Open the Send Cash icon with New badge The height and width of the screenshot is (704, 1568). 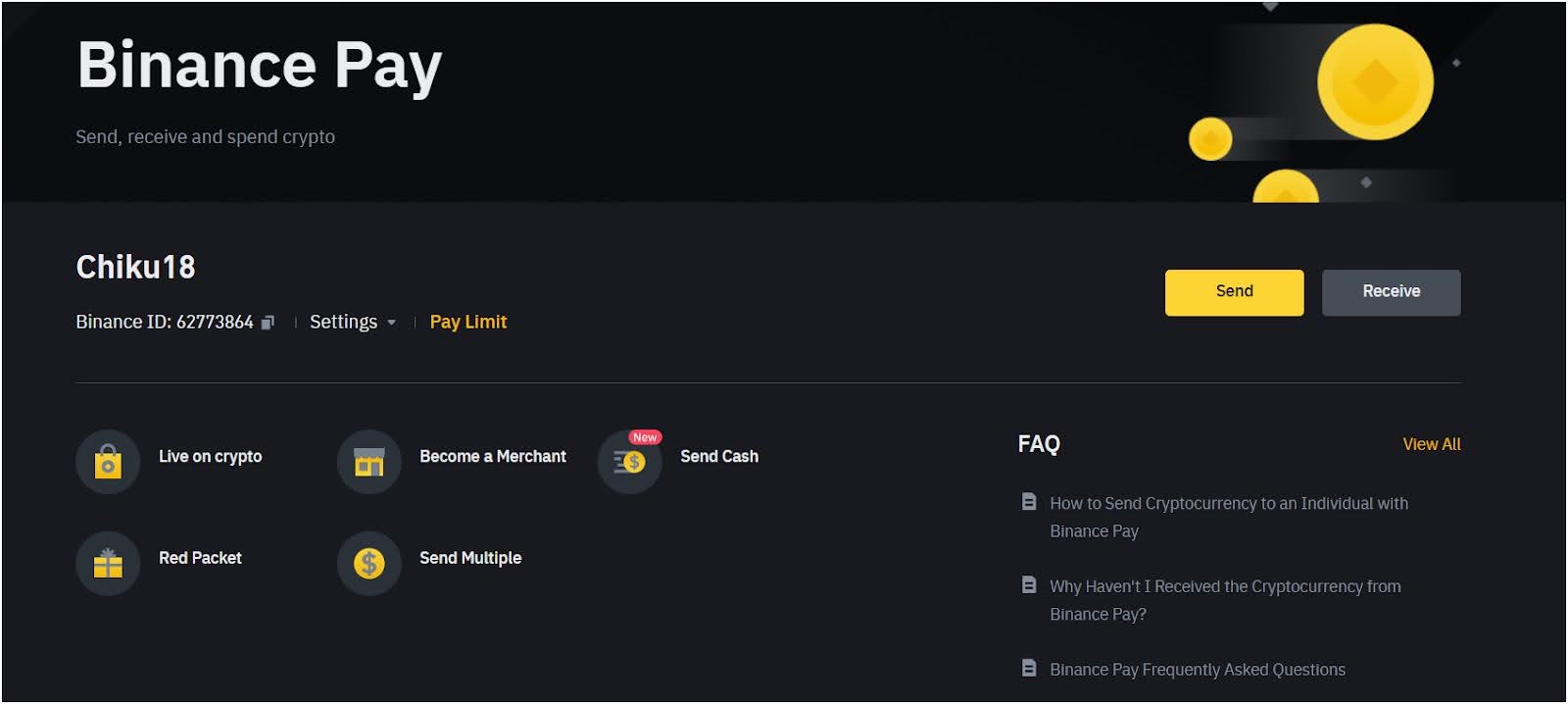click(630, 462)
